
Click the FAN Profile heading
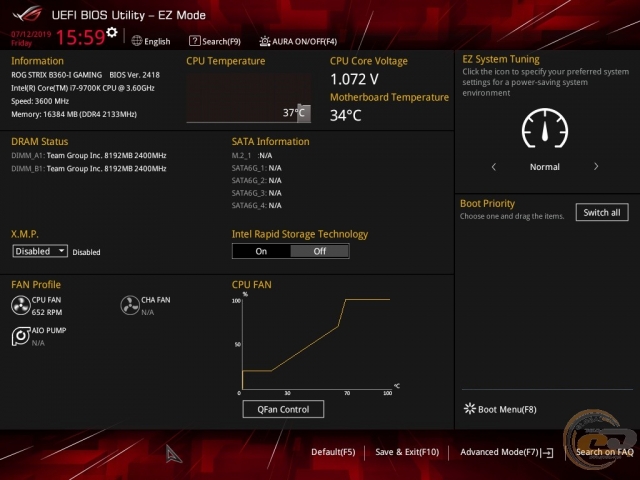36,284
